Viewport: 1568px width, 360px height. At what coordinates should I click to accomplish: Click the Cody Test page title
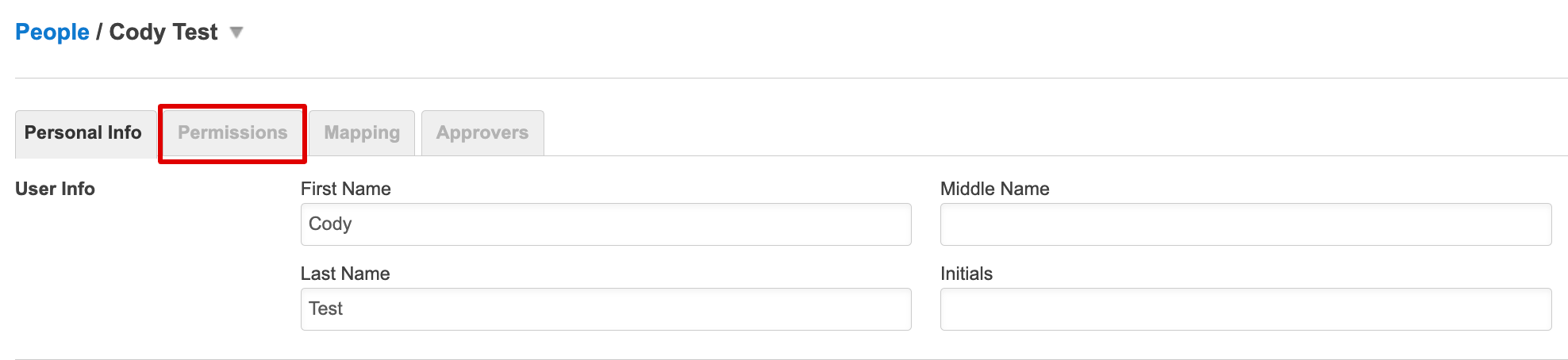(x=163, y=33)
